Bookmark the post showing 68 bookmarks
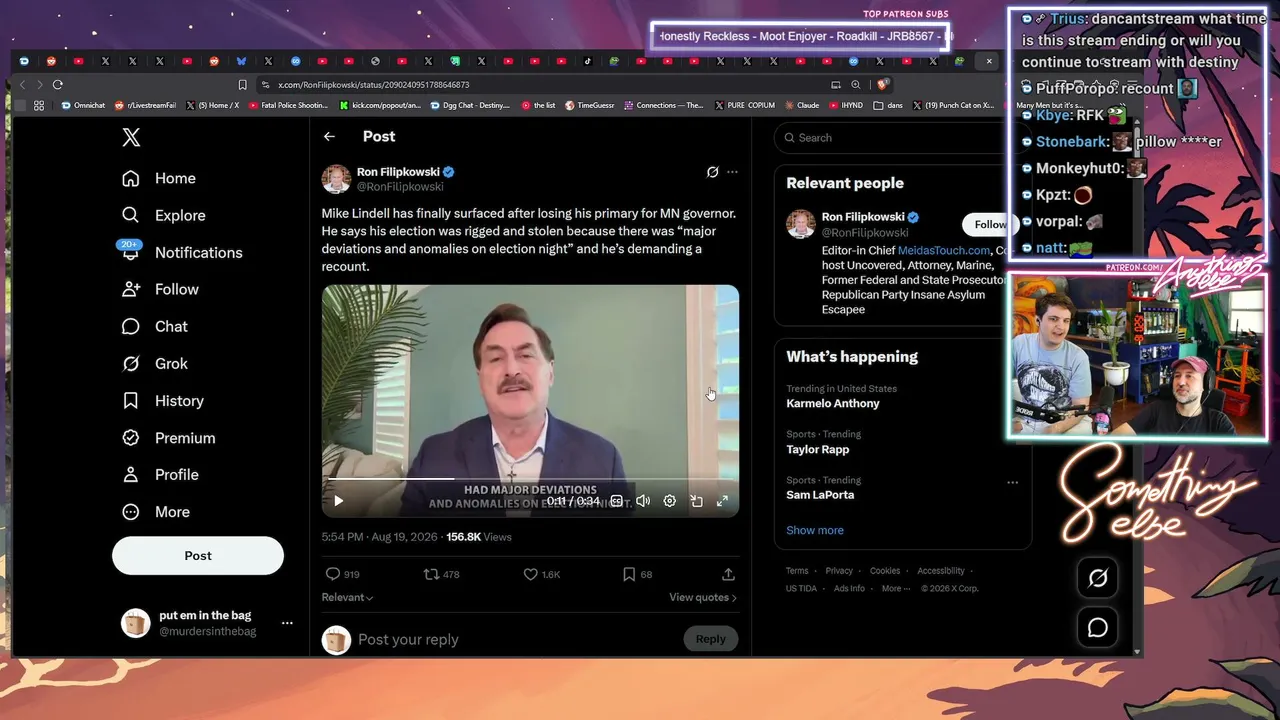 point(637,574)
